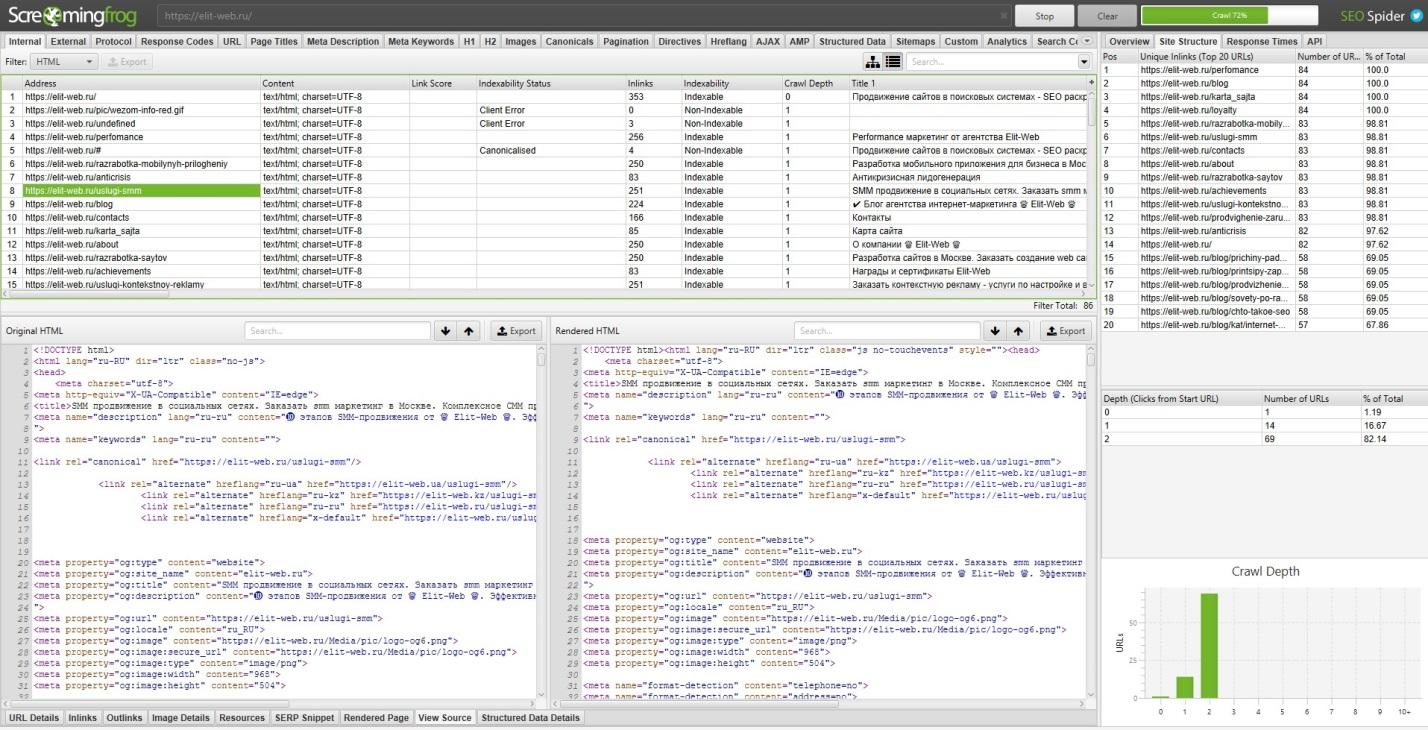Switch to the Overview tab
Screen dimensions: 1428x730
coord(1129,42)
